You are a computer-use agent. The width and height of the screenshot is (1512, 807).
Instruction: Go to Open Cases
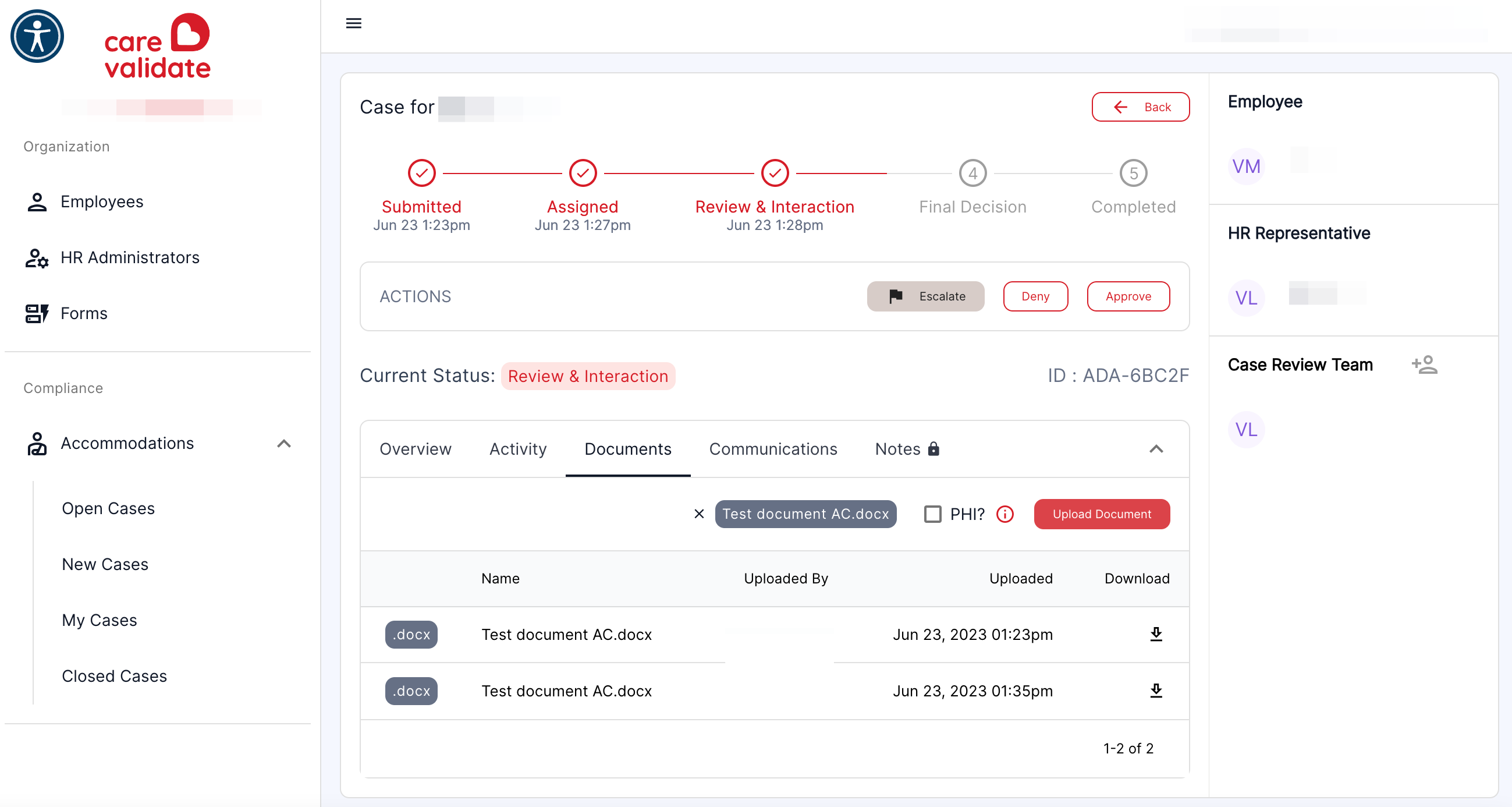108,508
